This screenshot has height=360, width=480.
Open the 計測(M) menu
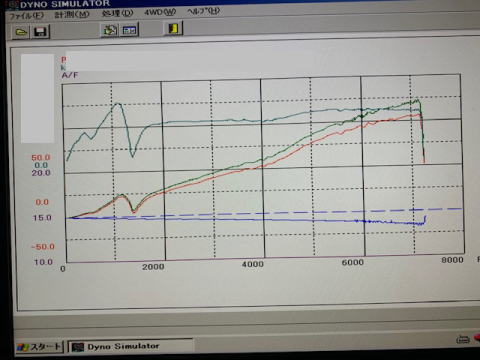point(72,14)
